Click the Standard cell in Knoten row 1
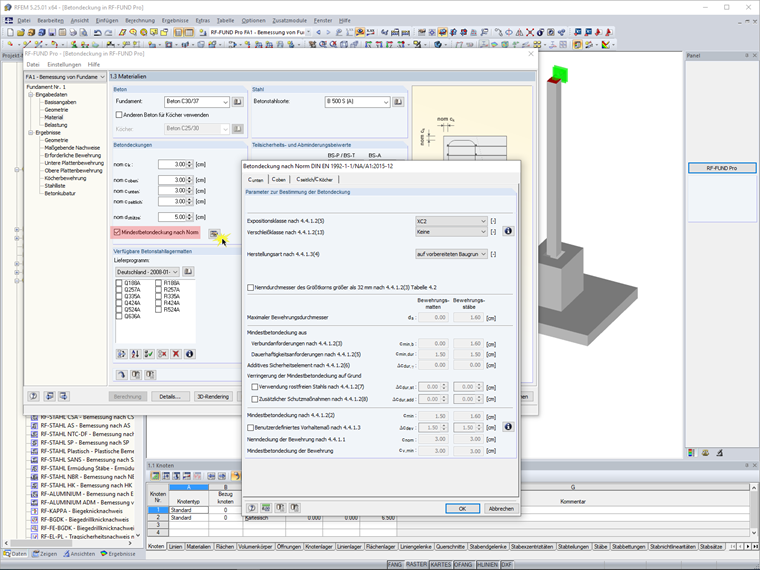 pos(189,510)
